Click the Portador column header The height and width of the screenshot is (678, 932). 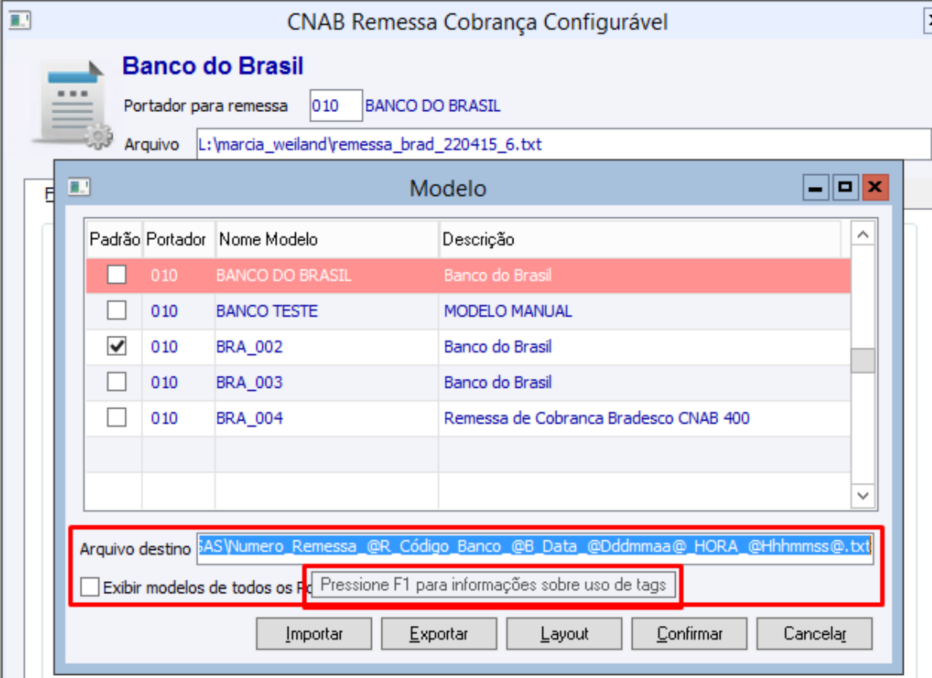point(178,239)
